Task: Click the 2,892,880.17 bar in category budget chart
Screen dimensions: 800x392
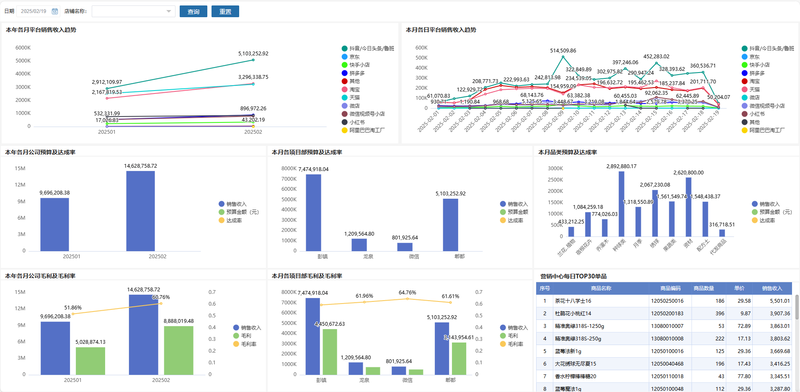Action: point(621,204)
